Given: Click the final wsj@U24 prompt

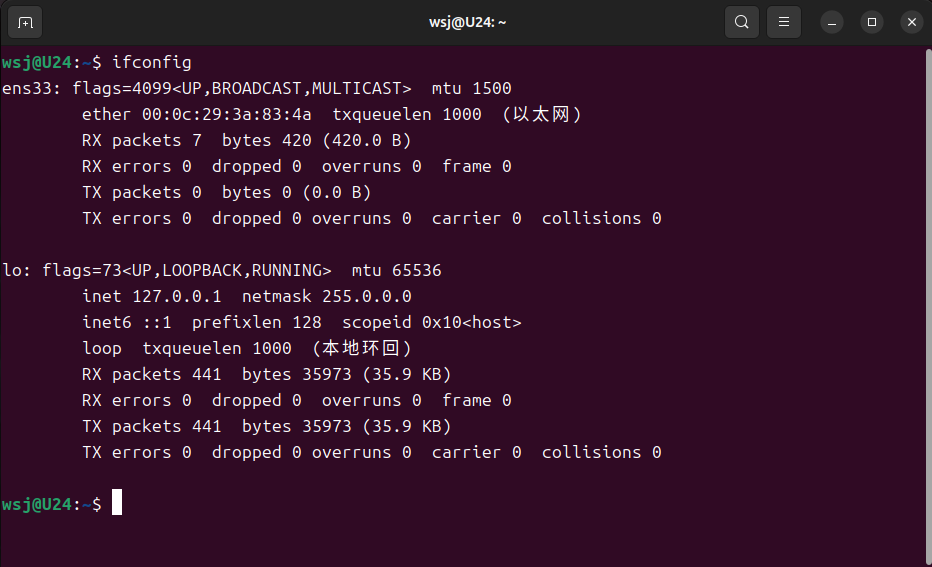Looking at the screenshot, I should click(37, 505).
